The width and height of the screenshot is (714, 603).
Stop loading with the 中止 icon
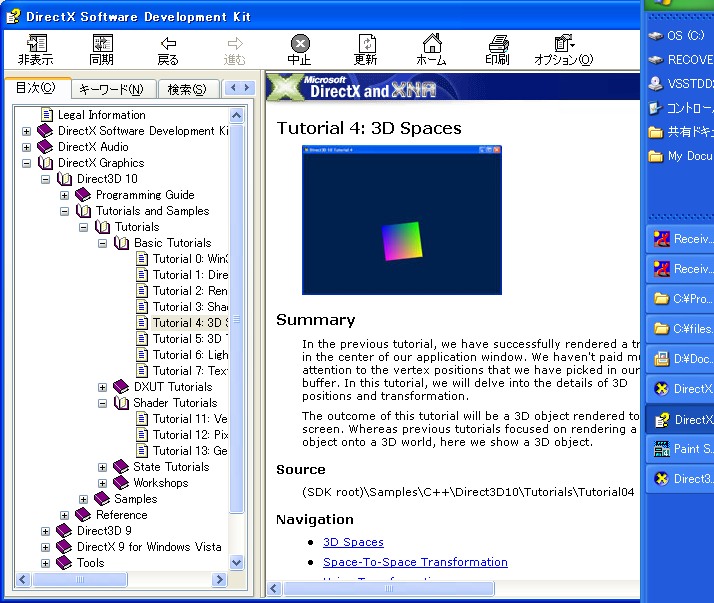tap(299, 49)
